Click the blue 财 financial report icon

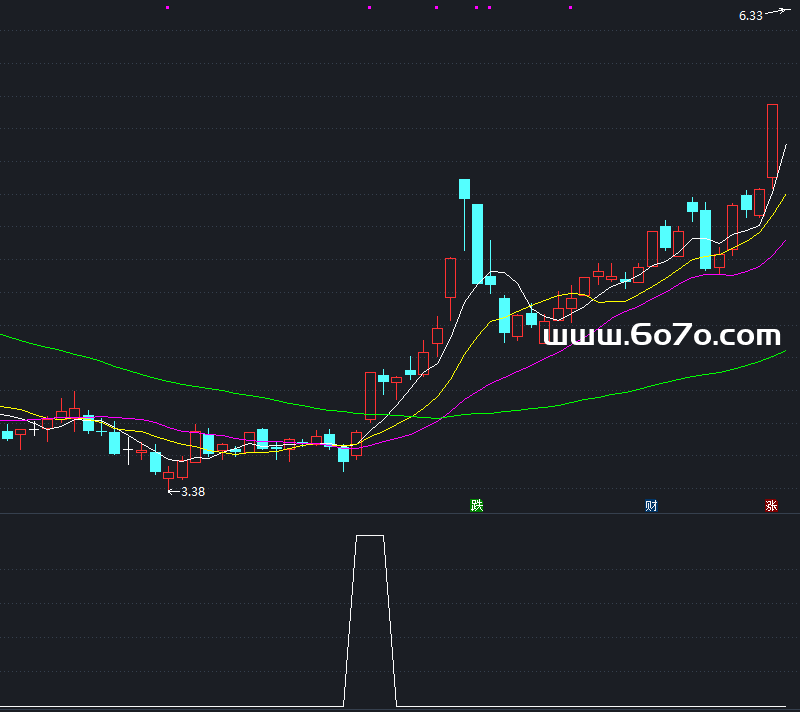[651, 505]
